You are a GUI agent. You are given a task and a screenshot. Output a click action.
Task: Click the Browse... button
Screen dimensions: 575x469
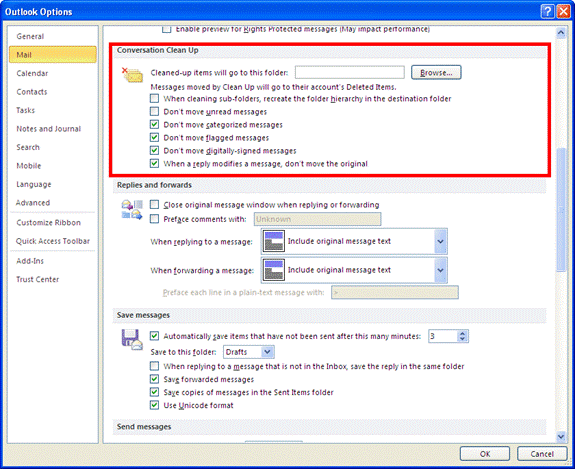point(436,73)
